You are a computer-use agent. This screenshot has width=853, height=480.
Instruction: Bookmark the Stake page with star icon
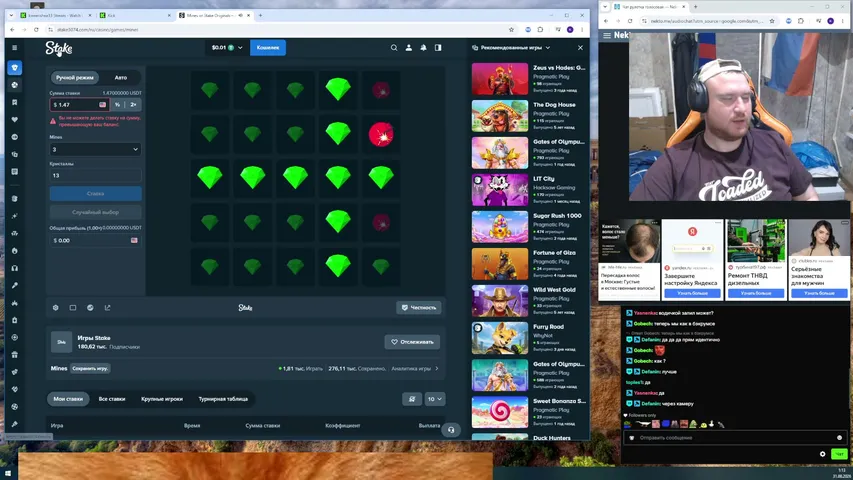point(511,29)
